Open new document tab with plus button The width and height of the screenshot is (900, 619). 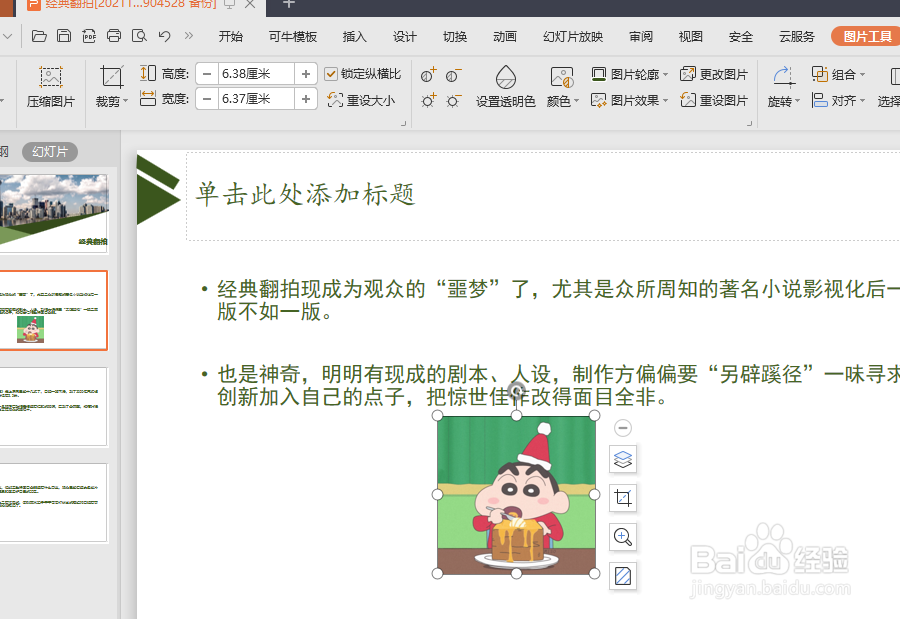point(289,5)
